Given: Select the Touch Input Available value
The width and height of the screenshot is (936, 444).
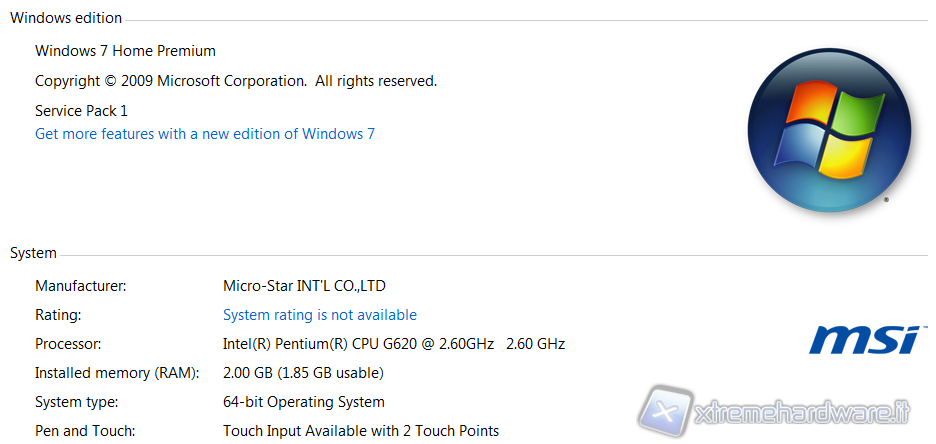Looking at the screenshot, I should pyautogui.click(x=360, y=431).
